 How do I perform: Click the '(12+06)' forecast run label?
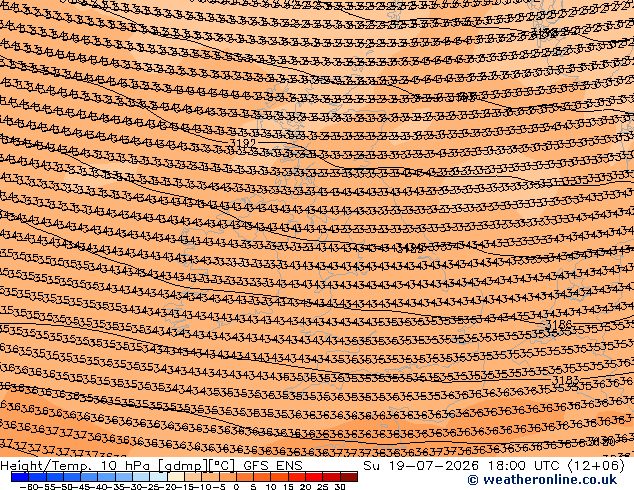click(596, 466)
